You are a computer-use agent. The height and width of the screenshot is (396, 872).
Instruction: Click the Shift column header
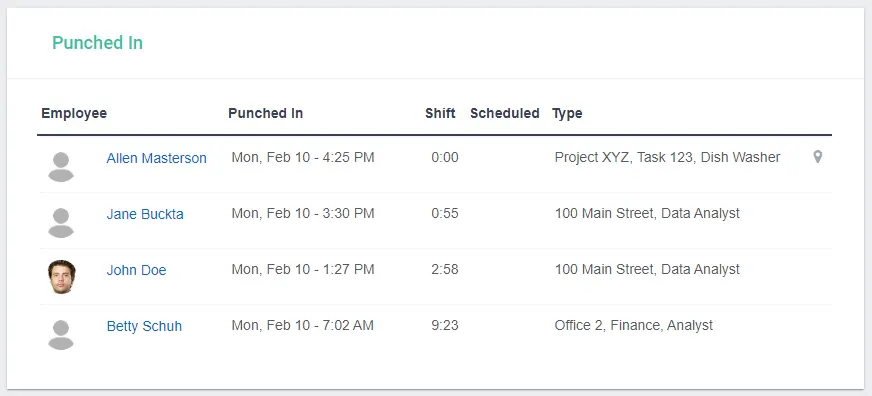click(x=440, y=113)
